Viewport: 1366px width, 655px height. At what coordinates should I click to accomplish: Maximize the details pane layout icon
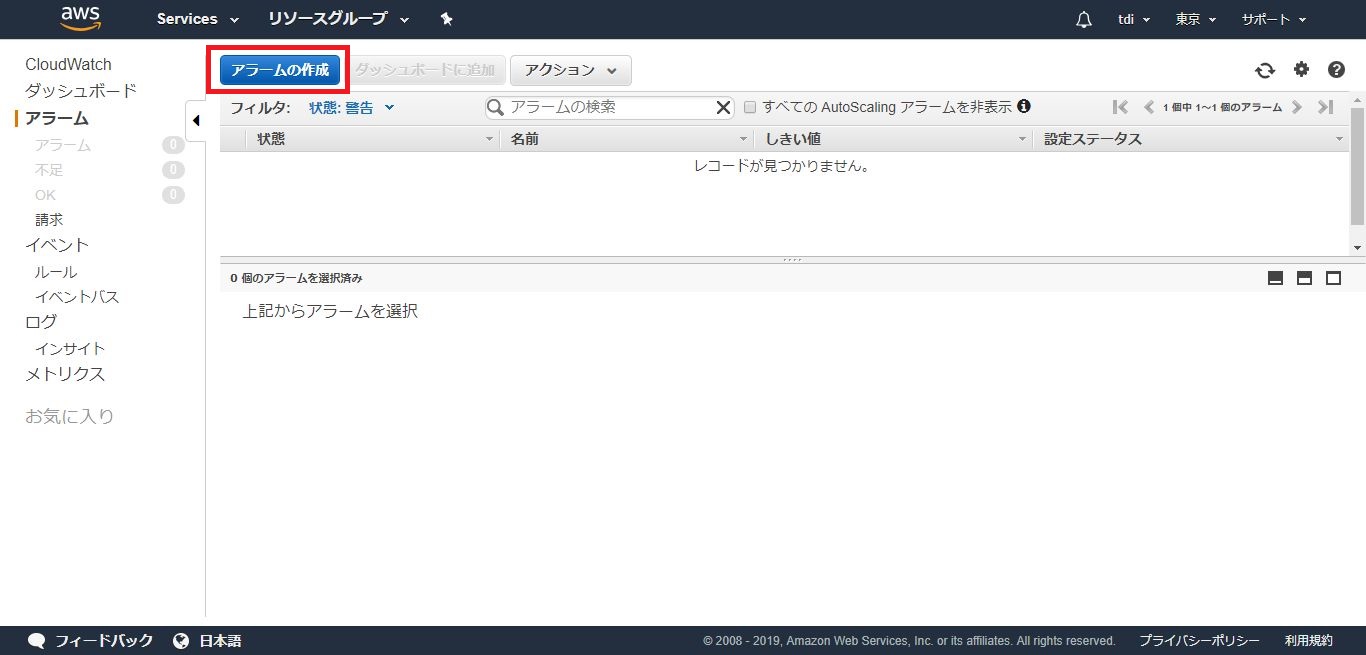tap(1333, 278)
